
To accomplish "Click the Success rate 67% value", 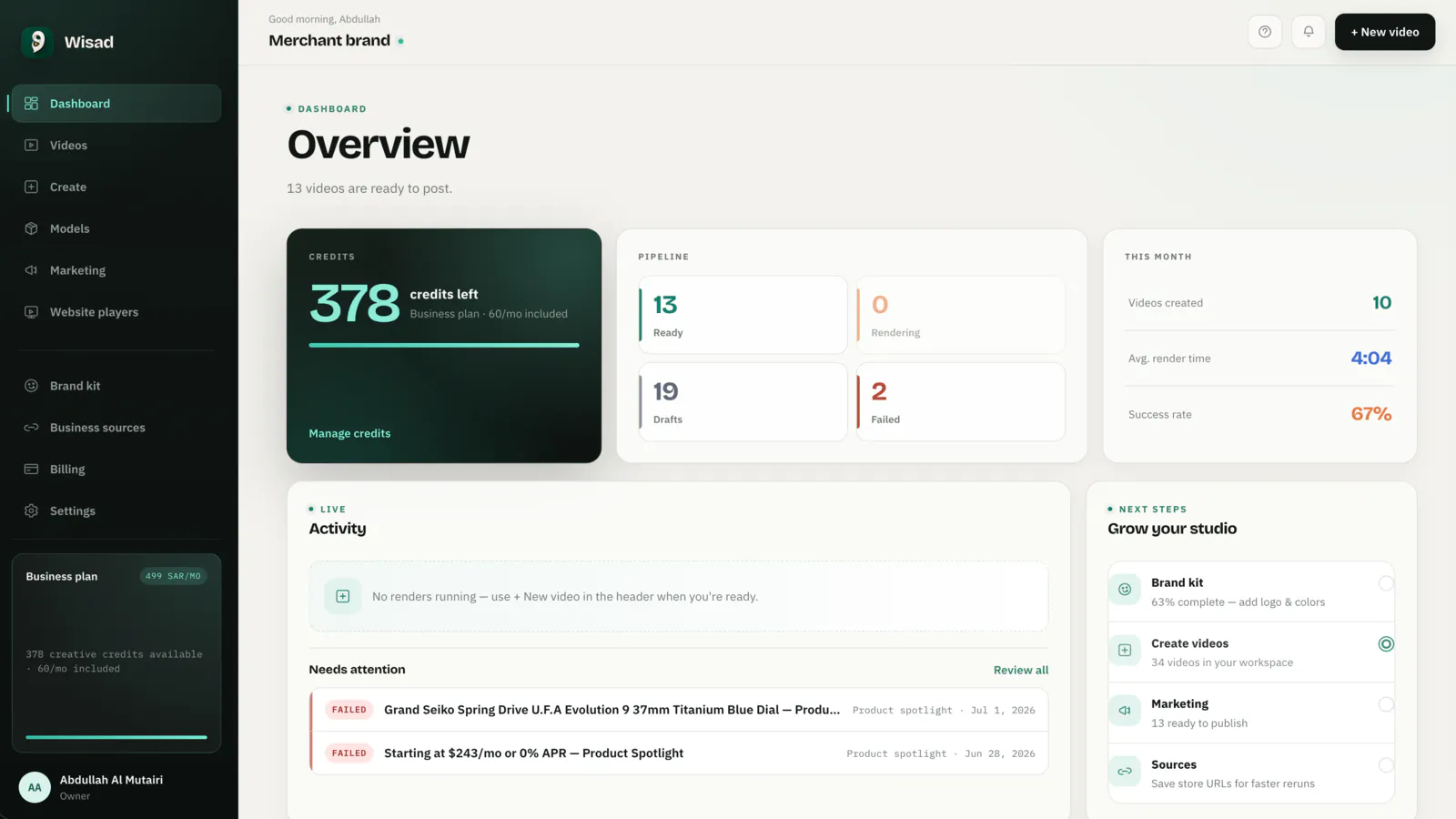I will 1371,414.
